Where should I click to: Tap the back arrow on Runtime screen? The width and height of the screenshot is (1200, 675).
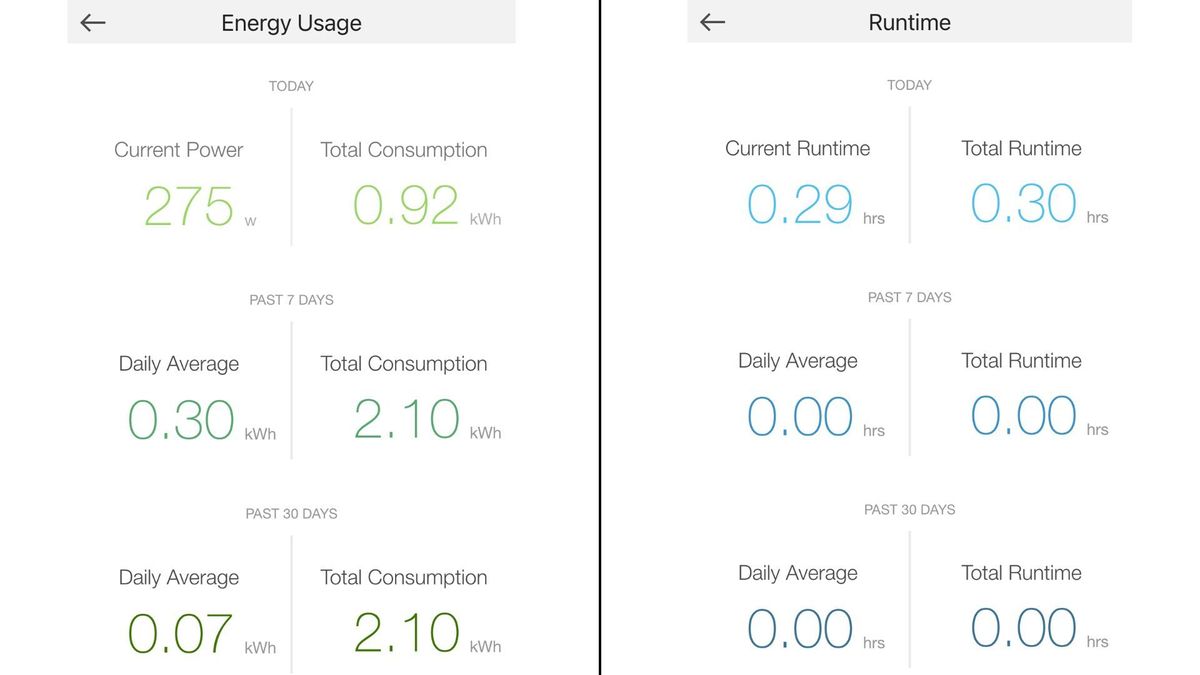click(x=712, y=22)
